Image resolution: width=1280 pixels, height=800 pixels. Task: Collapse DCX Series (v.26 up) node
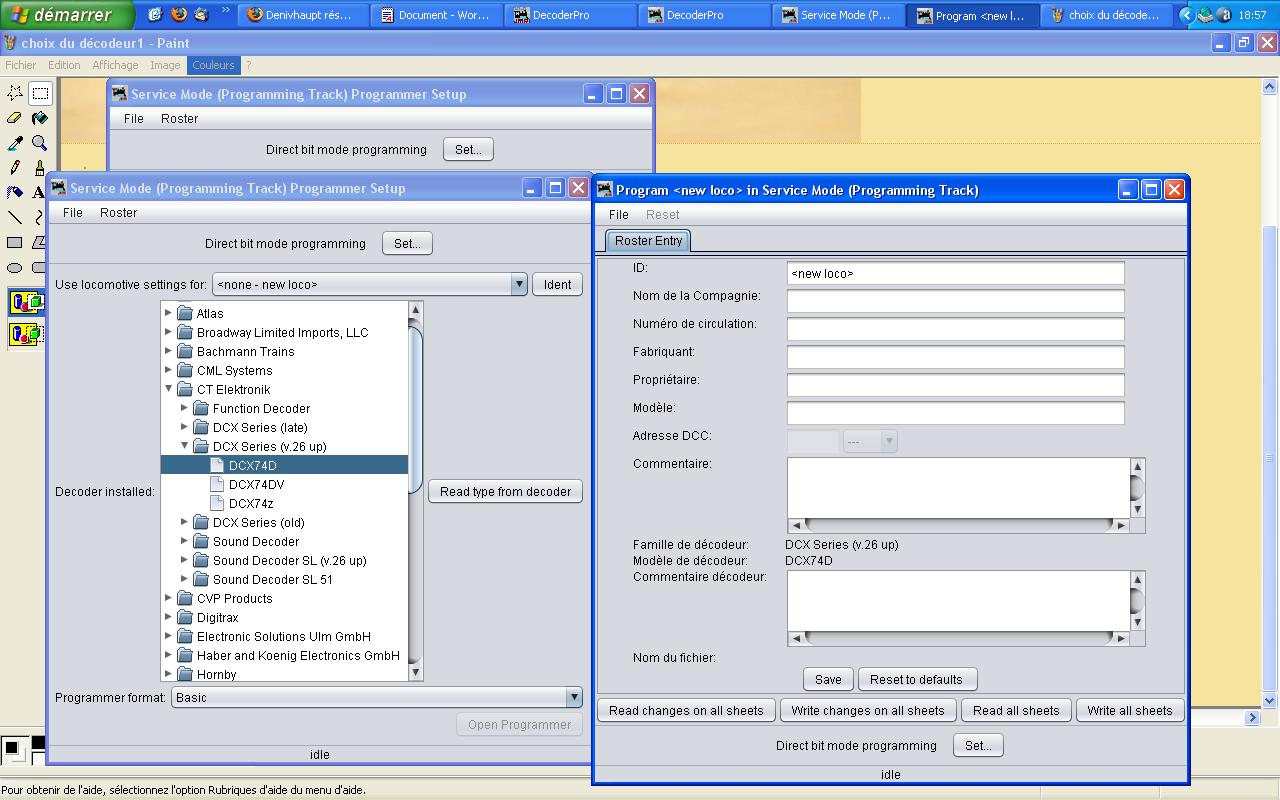point(184,446)
